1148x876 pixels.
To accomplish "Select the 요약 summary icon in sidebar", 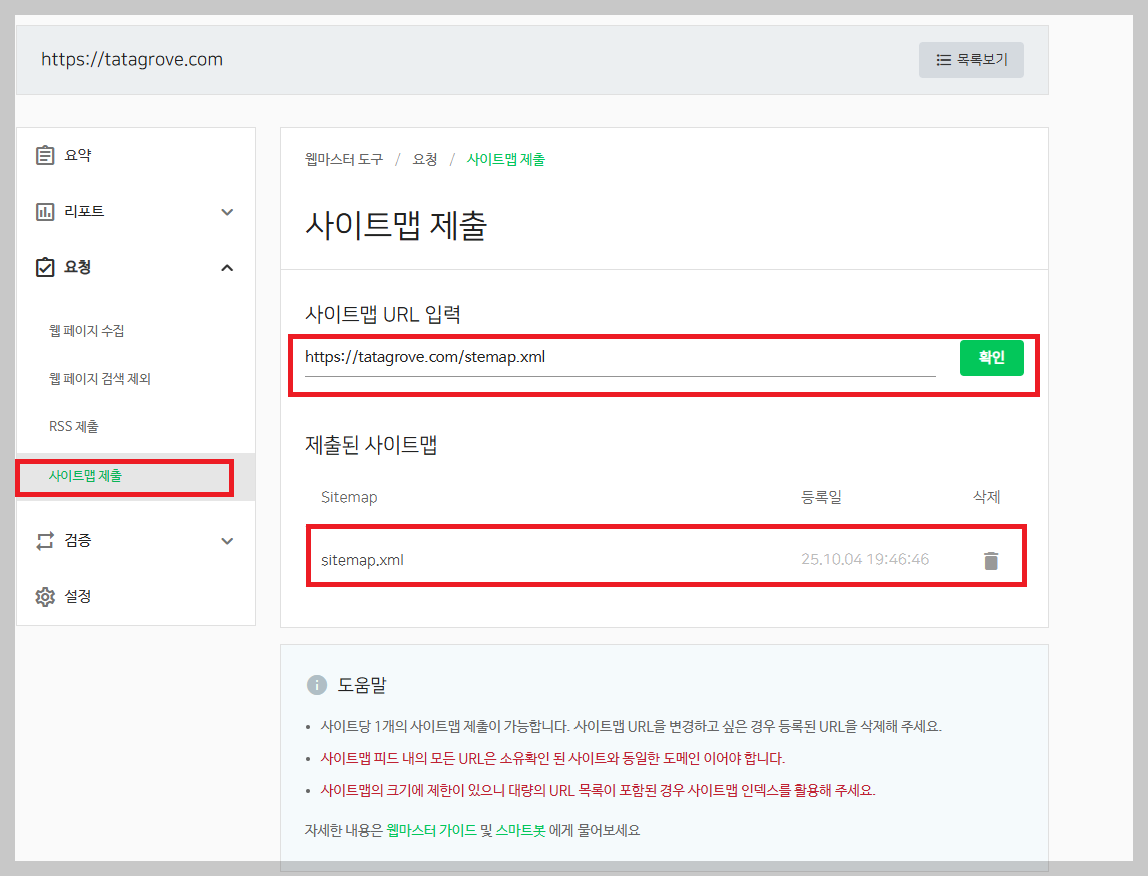I will [x=46, y=155].
